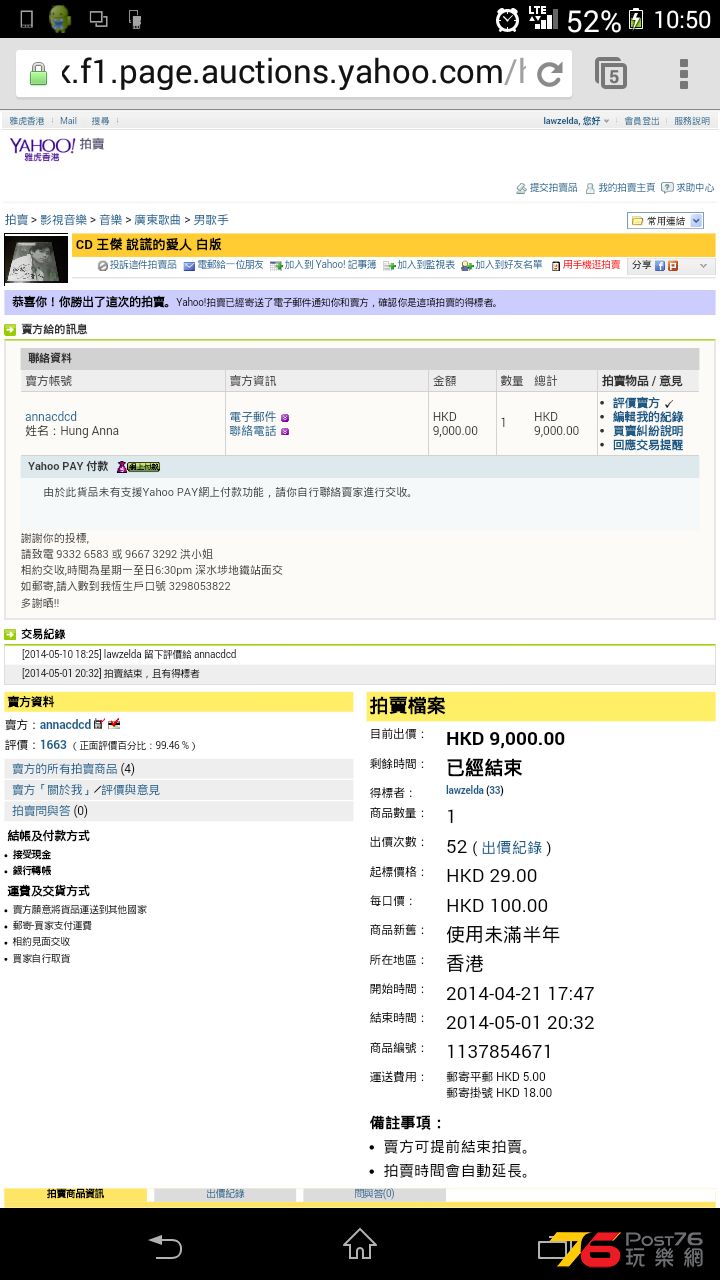Expand the 分享 share dropdown arrow
The height and width of the screenshot is (1280, 720).
703,266
